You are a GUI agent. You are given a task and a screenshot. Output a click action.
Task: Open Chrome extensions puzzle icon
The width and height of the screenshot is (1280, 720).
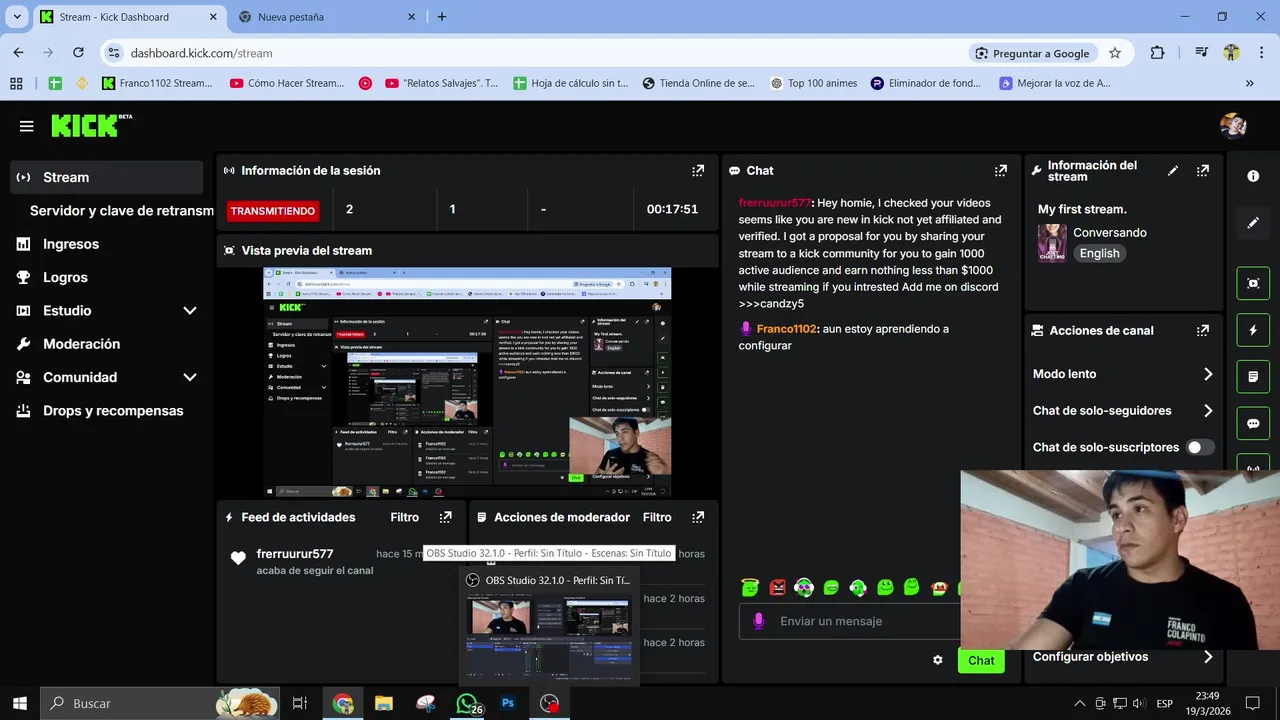coord(1157,53)
